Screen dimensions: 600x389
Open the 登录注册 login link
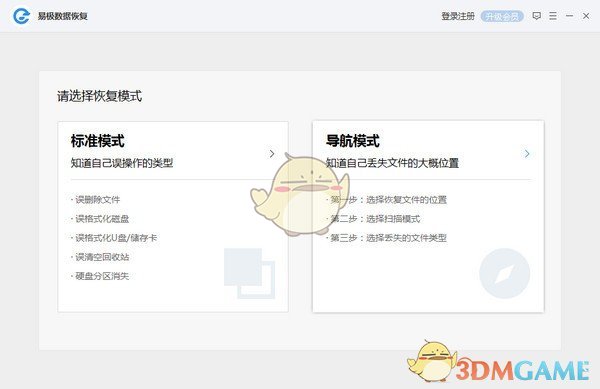[x=458, y=16]
